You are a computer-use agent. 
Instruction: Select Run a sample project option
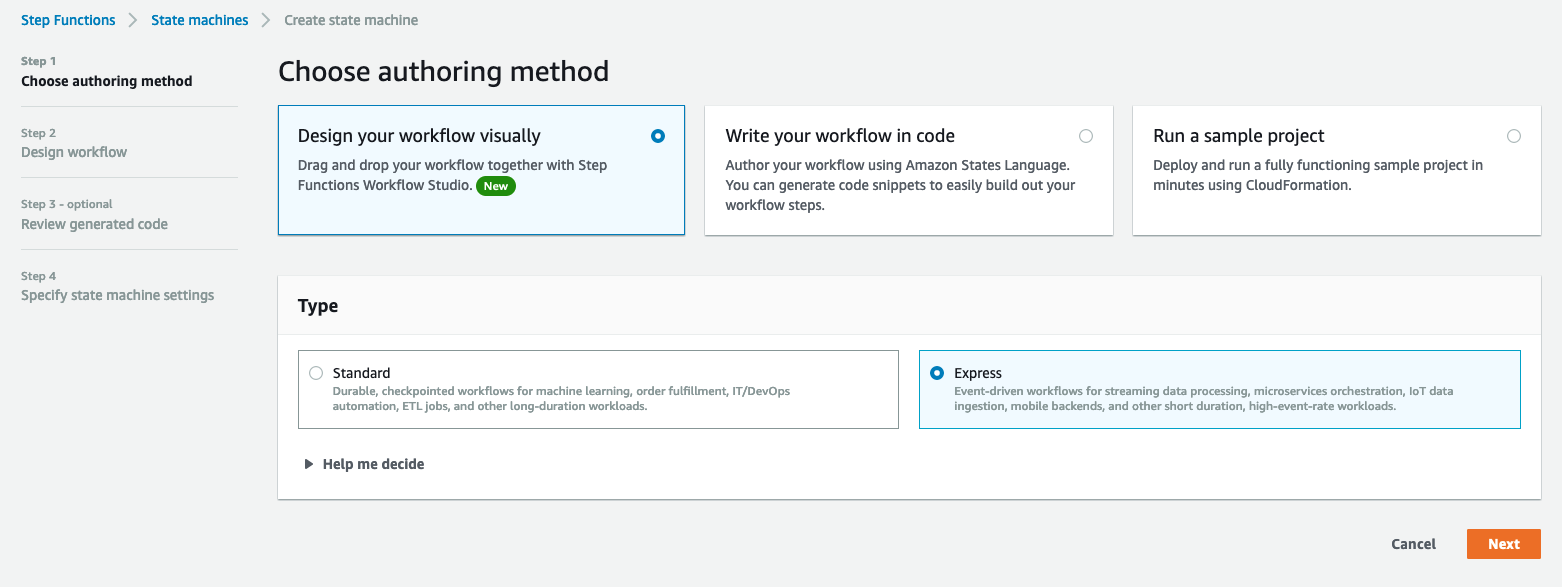coord(1514,136)
